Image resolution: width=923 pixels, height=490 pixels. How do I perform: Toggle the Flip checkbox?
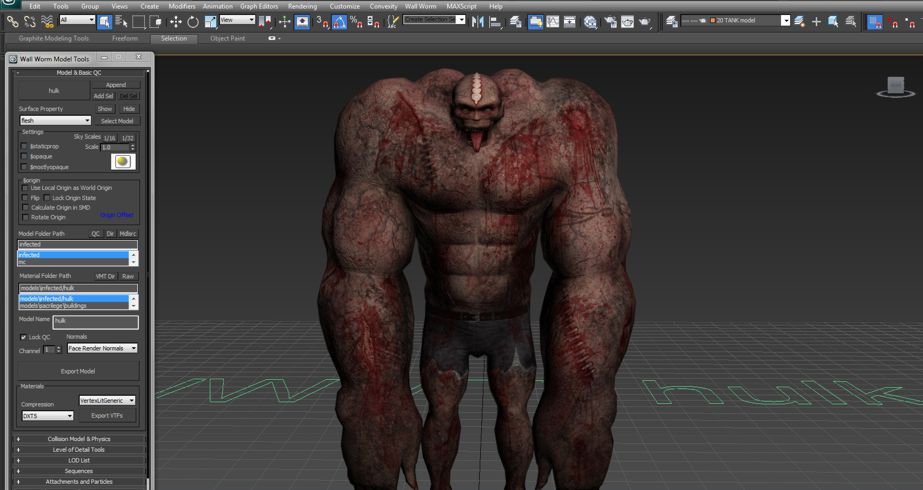[25, 198]
